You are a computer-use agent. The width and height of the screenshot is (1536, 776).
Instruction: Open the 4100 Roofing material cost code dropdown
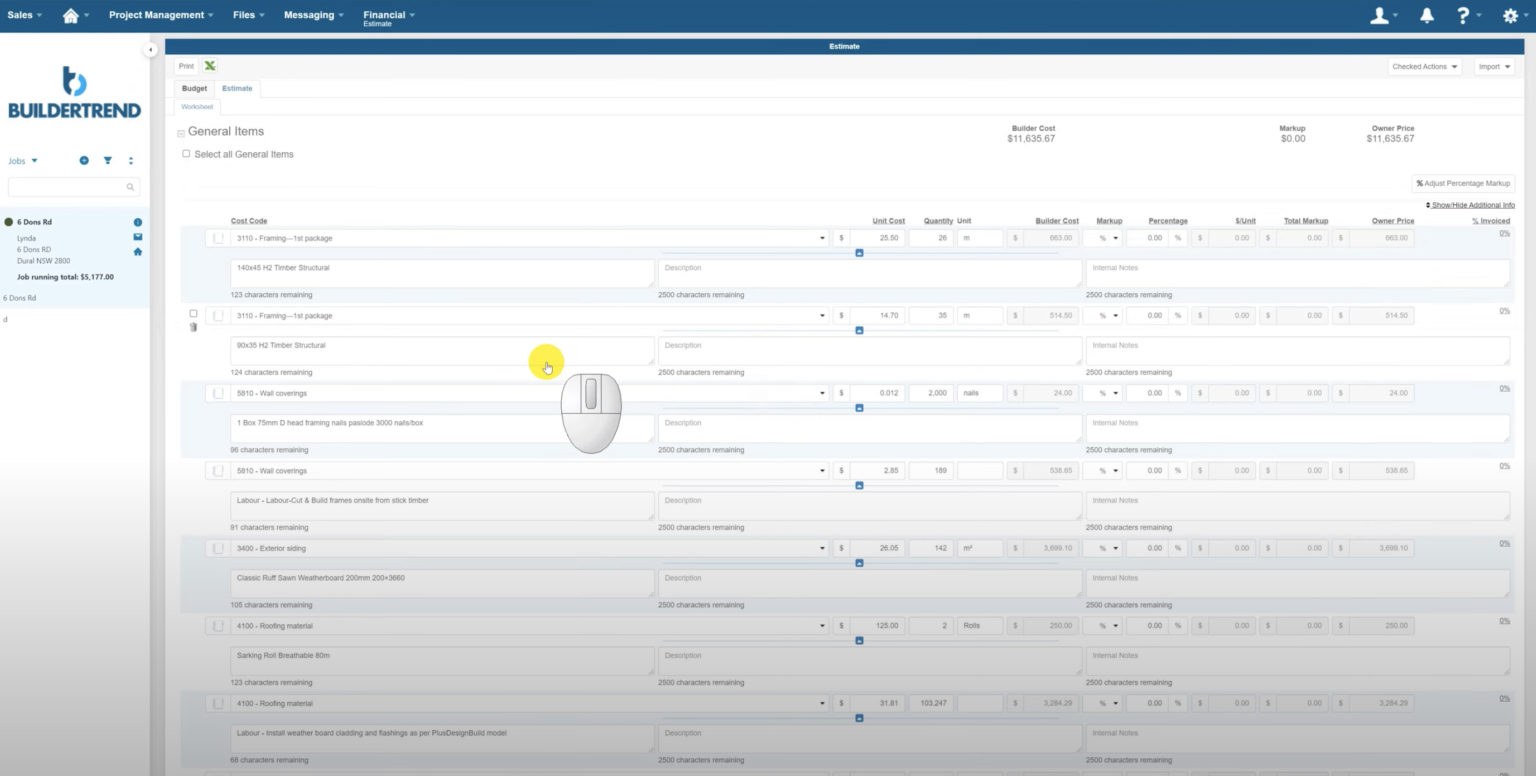tap(822, 625)
